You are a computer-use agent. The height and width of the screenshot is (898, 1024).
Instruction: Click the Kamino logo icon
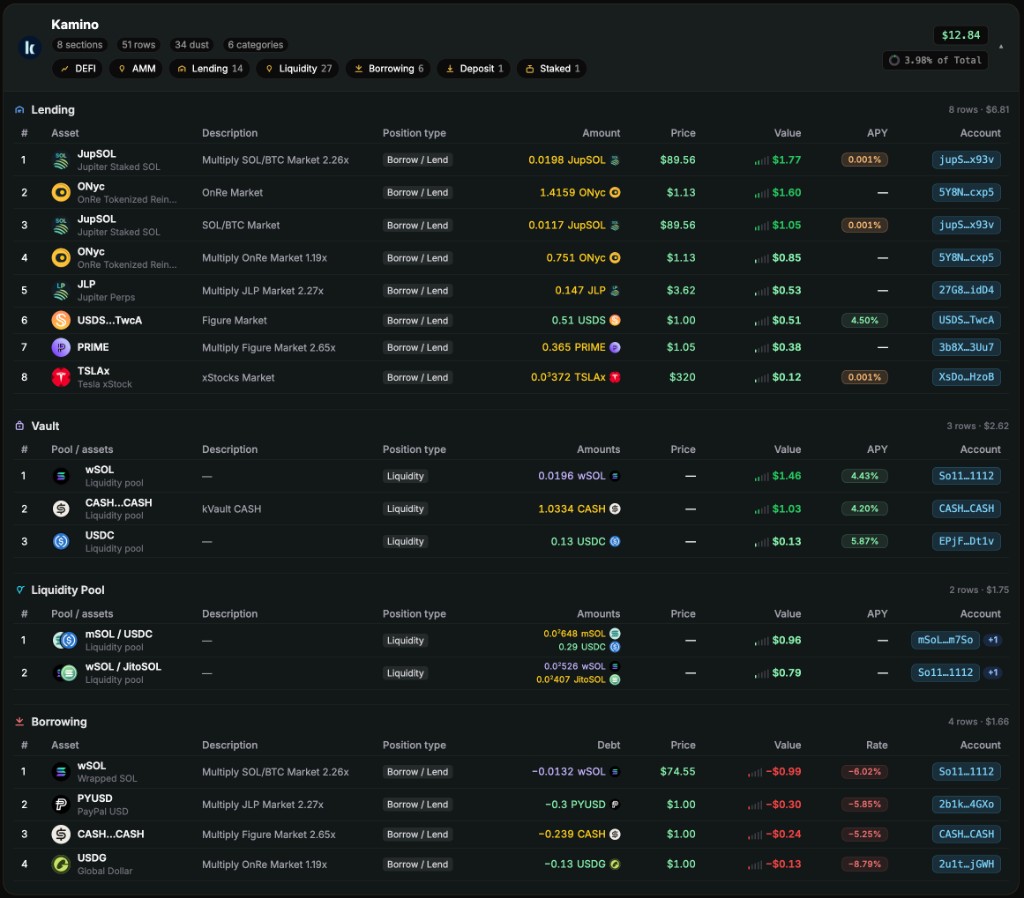coord(29,47)
